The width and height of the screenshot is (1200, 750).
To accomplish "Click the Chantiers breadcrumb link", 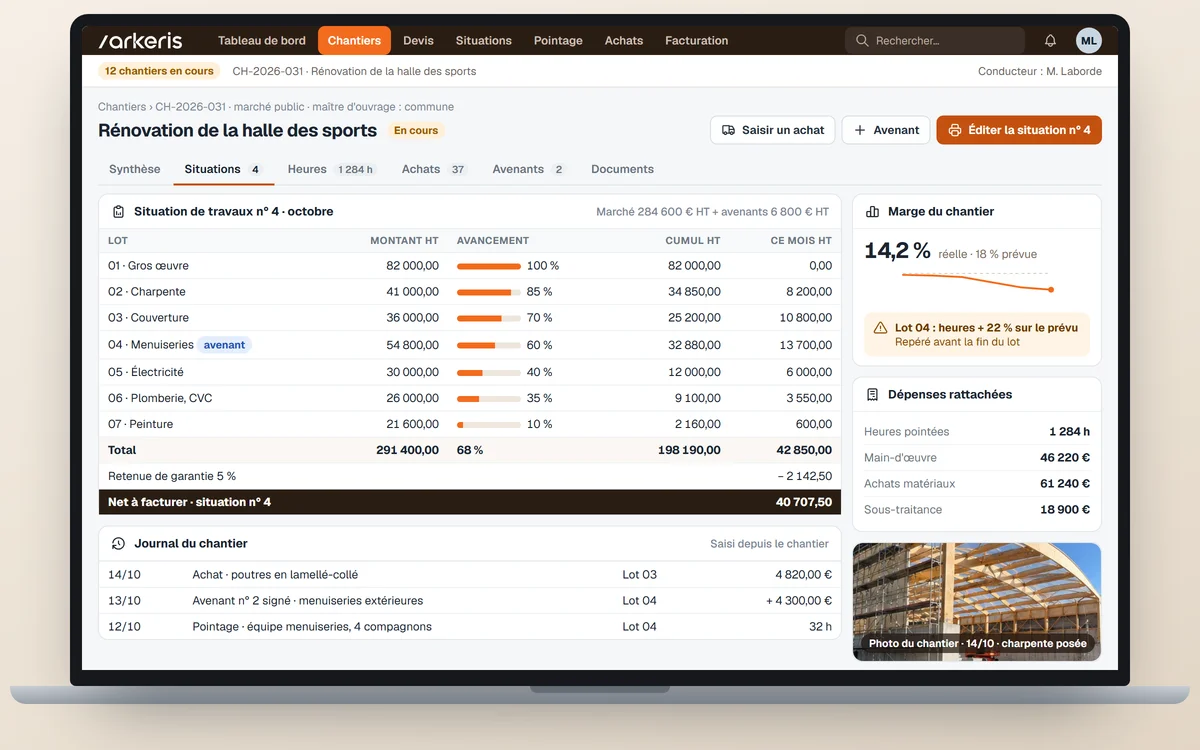I will point(122,107).
